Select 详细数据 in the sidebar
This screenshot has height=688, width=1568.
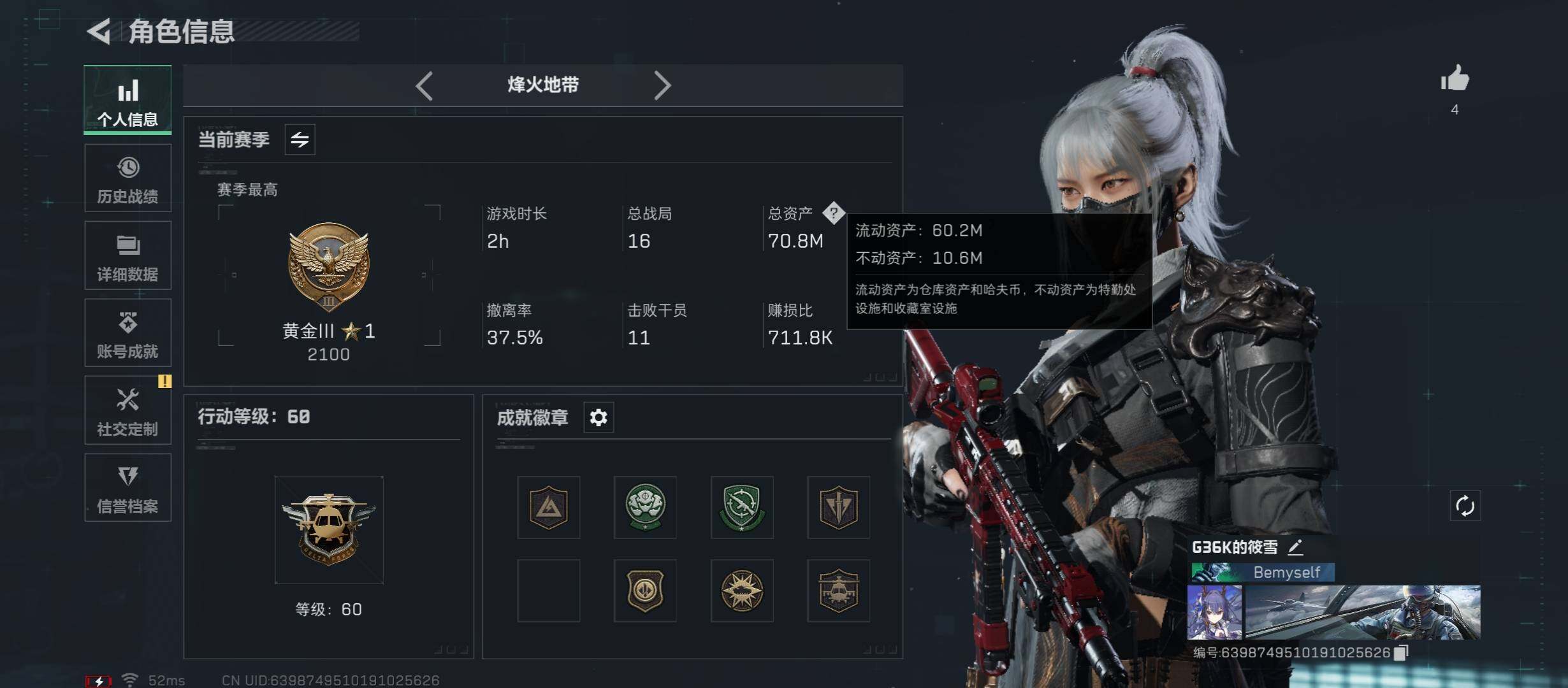(127, 255)
